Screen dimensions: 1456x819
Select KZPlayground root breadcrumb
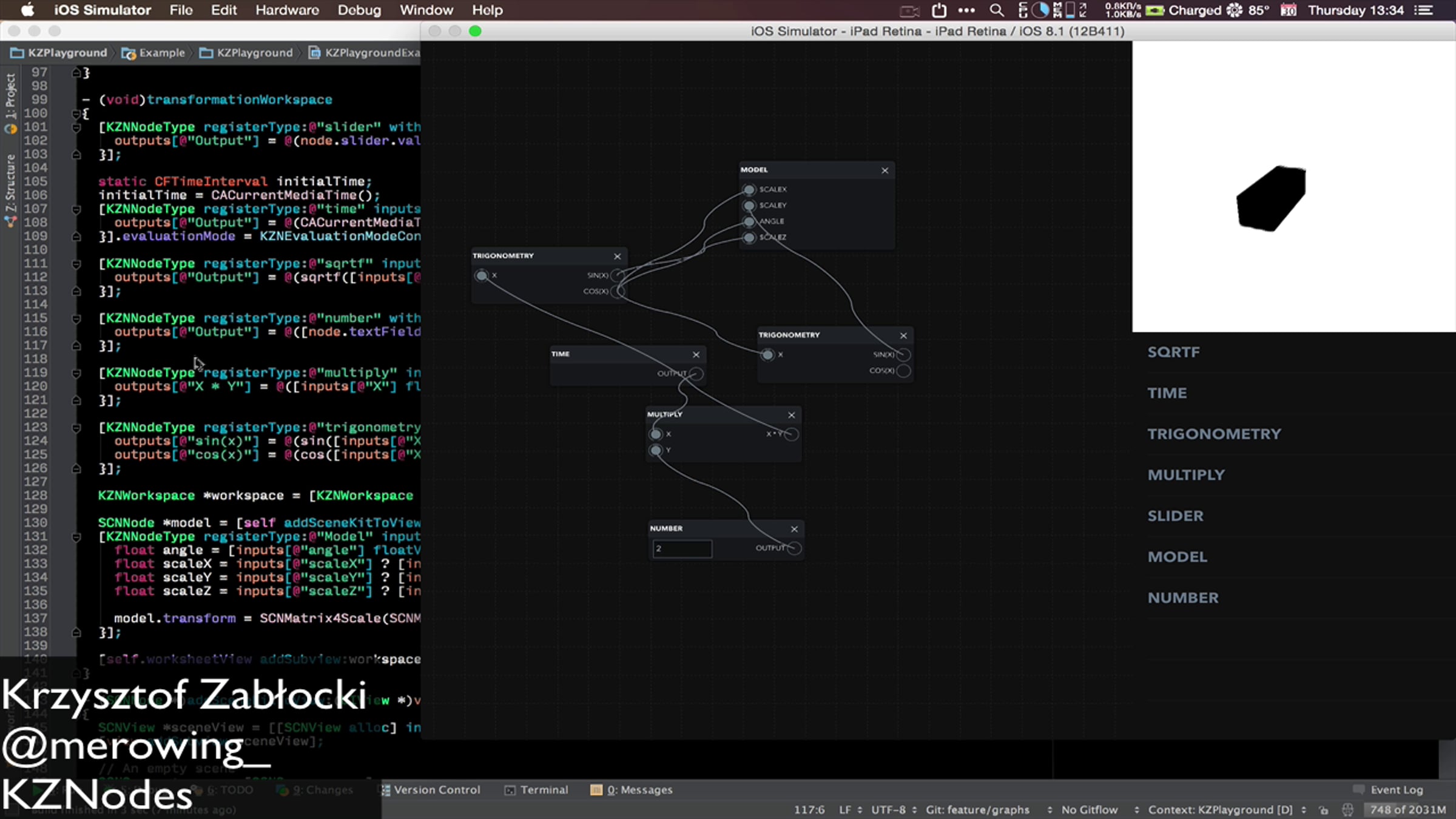pos(59,53)
